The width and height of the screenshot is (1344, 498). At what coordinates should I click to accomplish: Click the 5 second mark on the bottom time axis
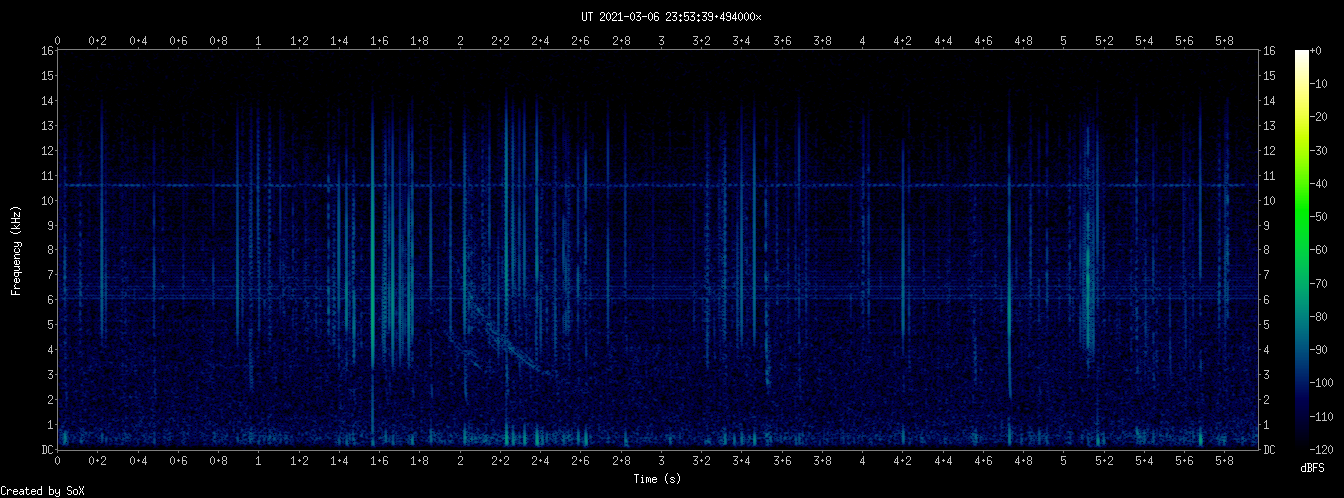[1064, 462]
